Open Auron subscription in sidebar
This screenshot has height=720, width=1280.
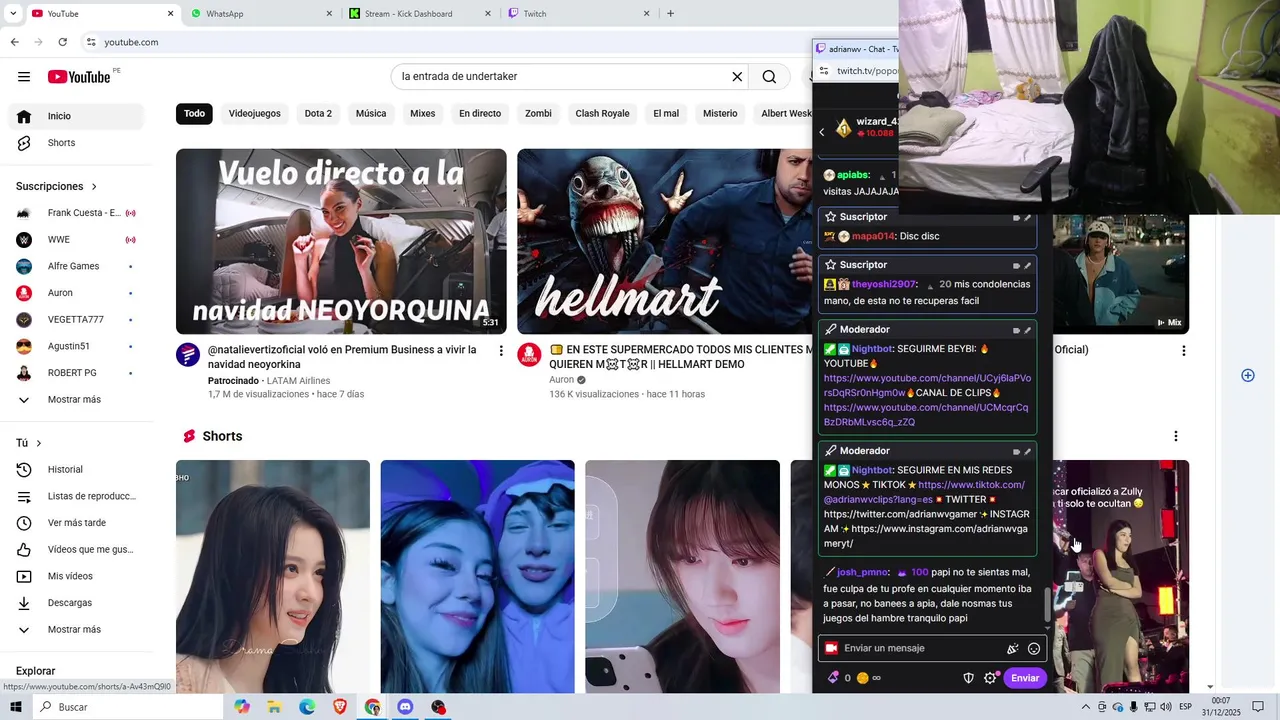(76, 293)
